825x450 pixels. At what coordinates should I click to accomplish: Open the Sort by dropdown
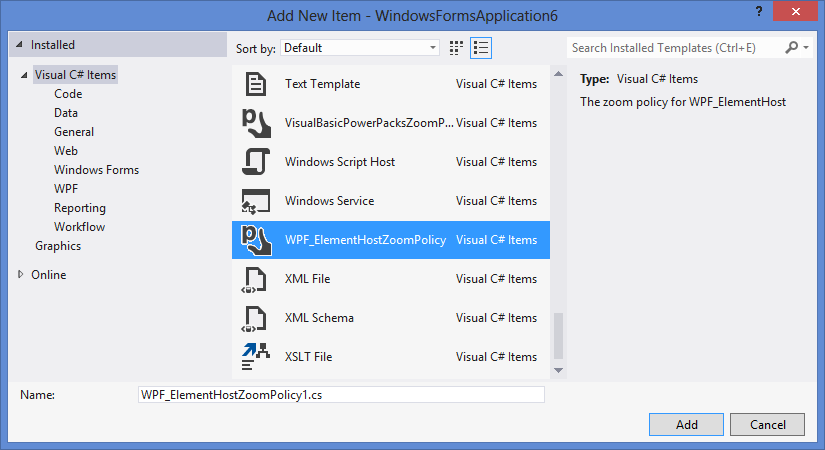360,47
